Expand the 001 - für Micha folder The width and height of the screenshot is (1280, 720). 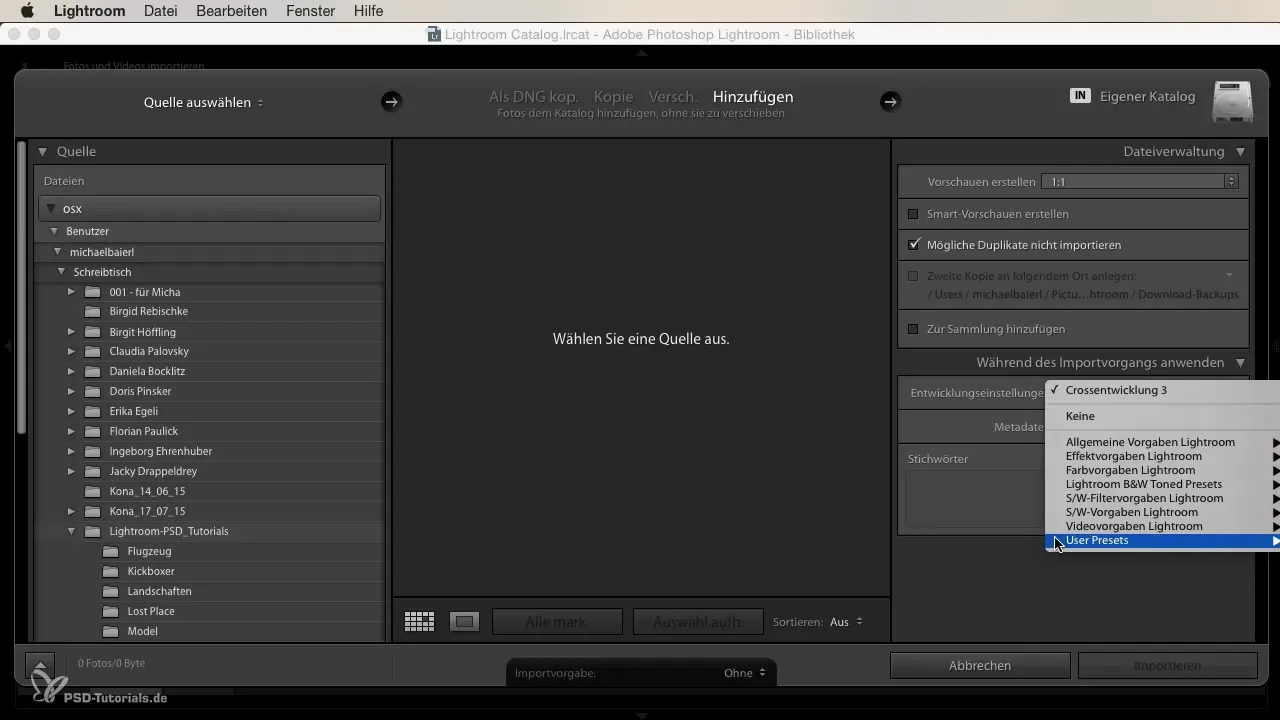[71, 292]
